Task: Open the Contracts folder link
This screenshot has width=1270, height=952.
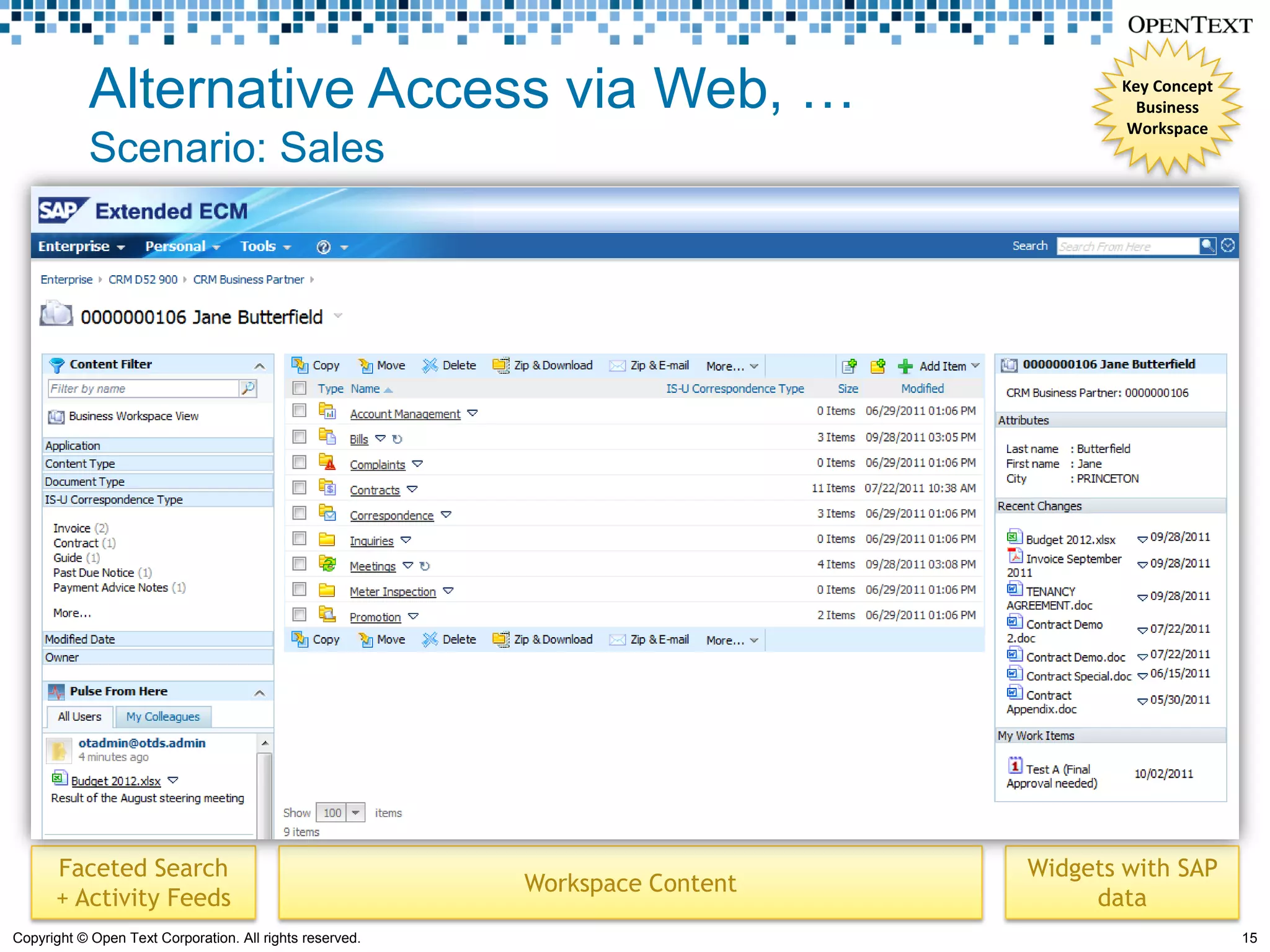Action: (x=375, y=490)
